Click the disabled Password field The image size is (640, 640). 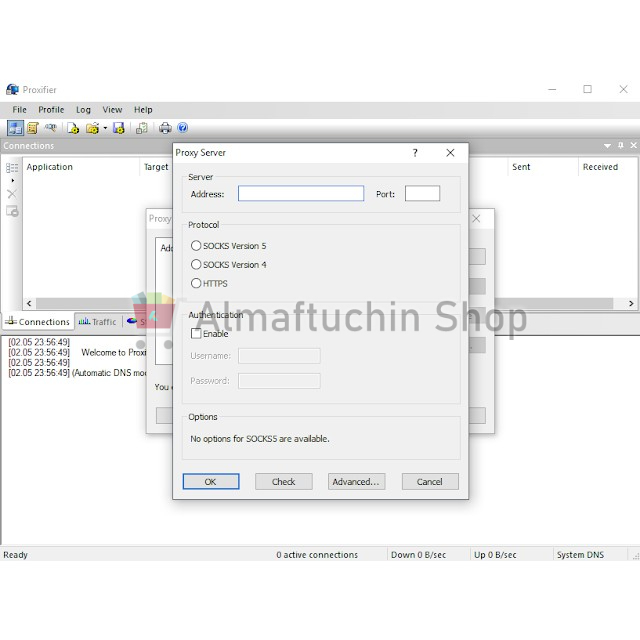tap(279, 381)
